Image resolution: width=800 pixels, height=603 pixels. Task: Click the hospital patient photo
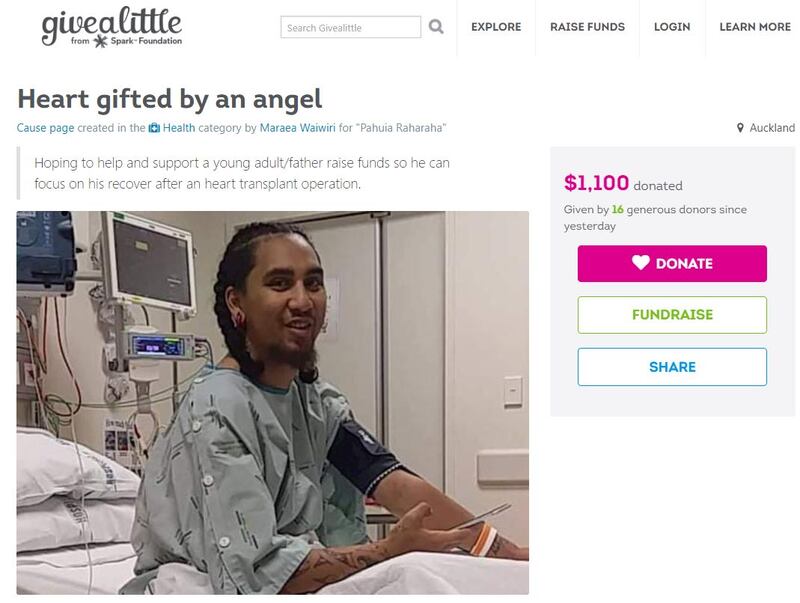[x=272, y=403]
